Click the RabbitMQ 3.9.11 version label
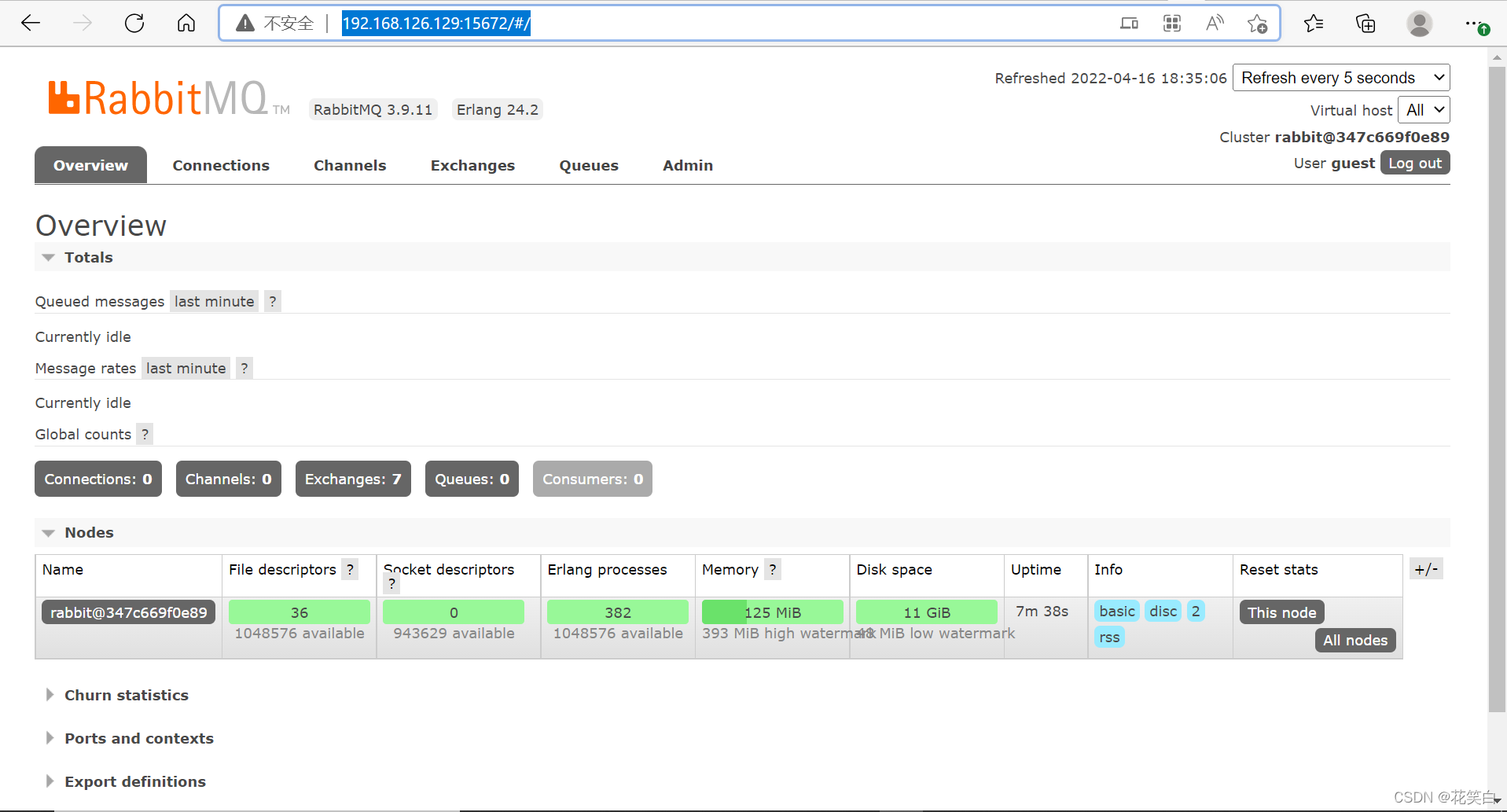1507x812 pixels. click(373, 109)
